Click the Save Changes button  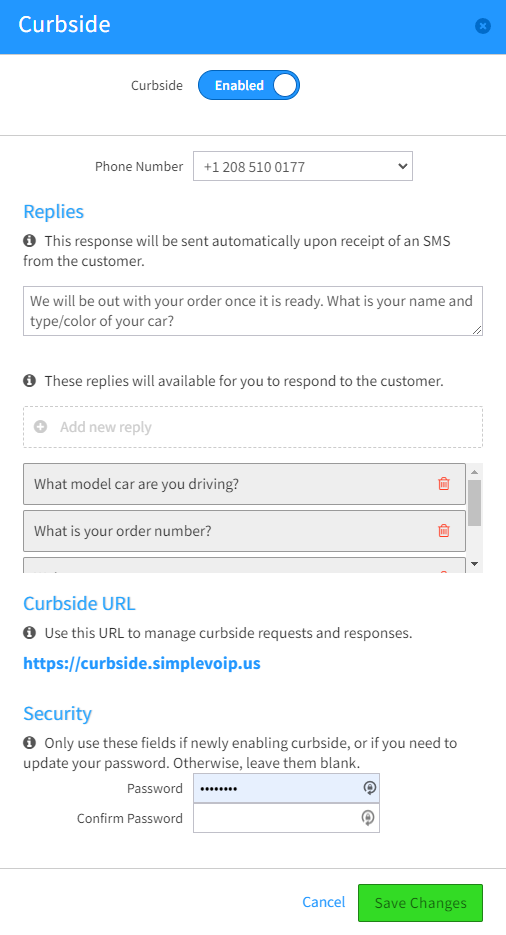pyautogui.click(x=420, y=903)
